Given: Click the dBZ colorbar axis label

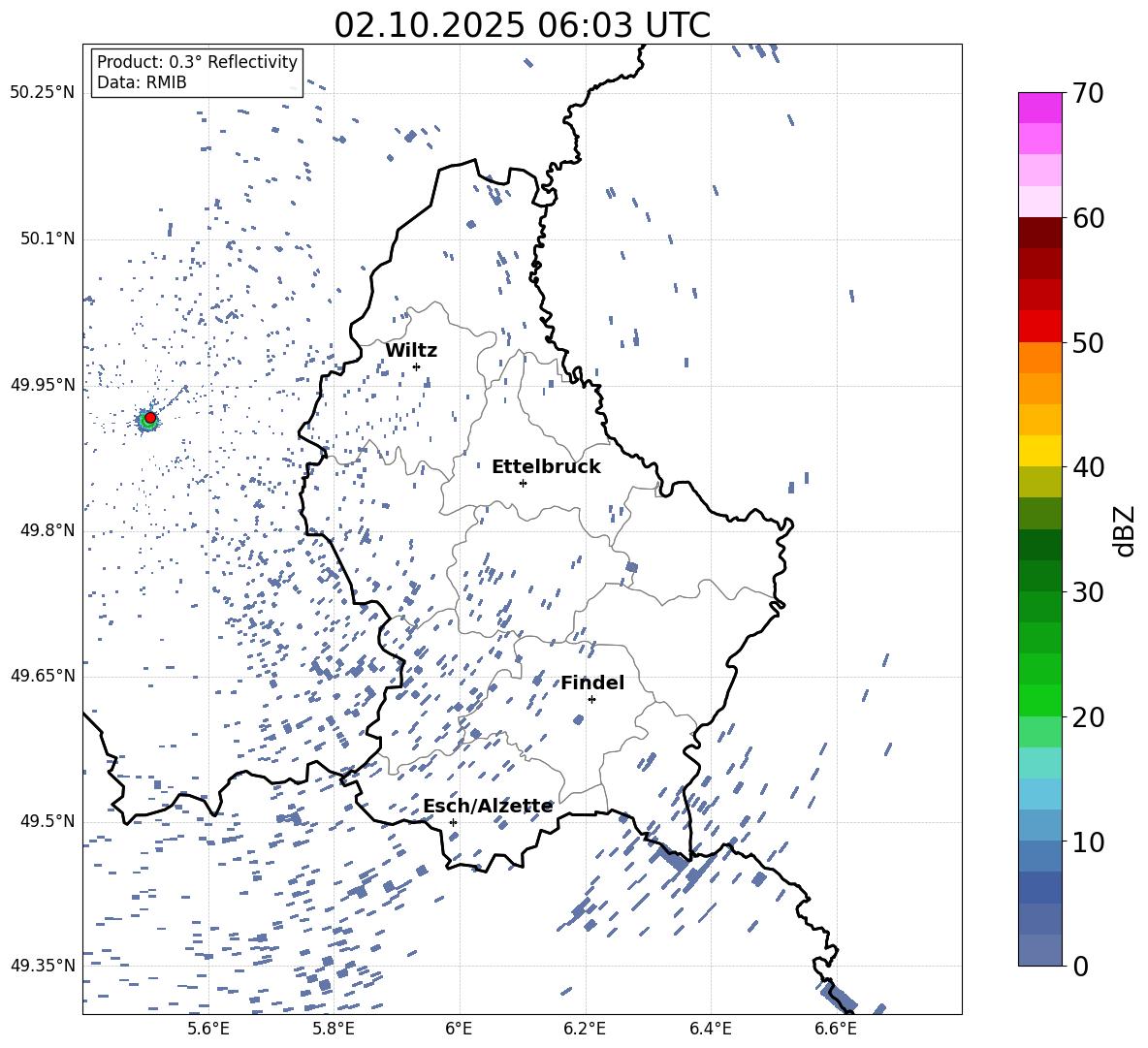Looking at the screenshot, I should coord(1126,530).
